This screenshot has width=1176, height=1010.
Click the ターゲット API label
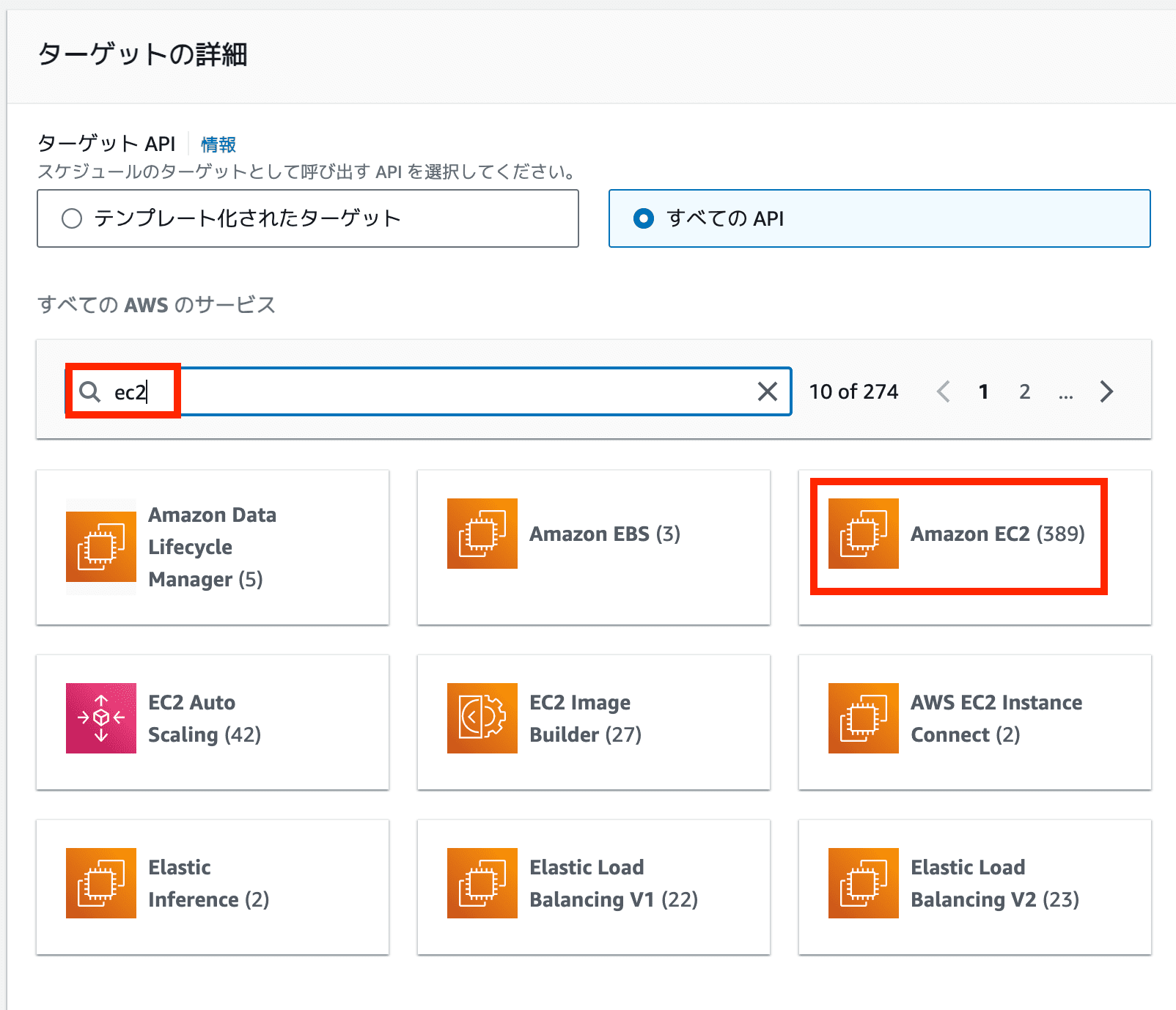pyautogui.click(x=106, y=144)
